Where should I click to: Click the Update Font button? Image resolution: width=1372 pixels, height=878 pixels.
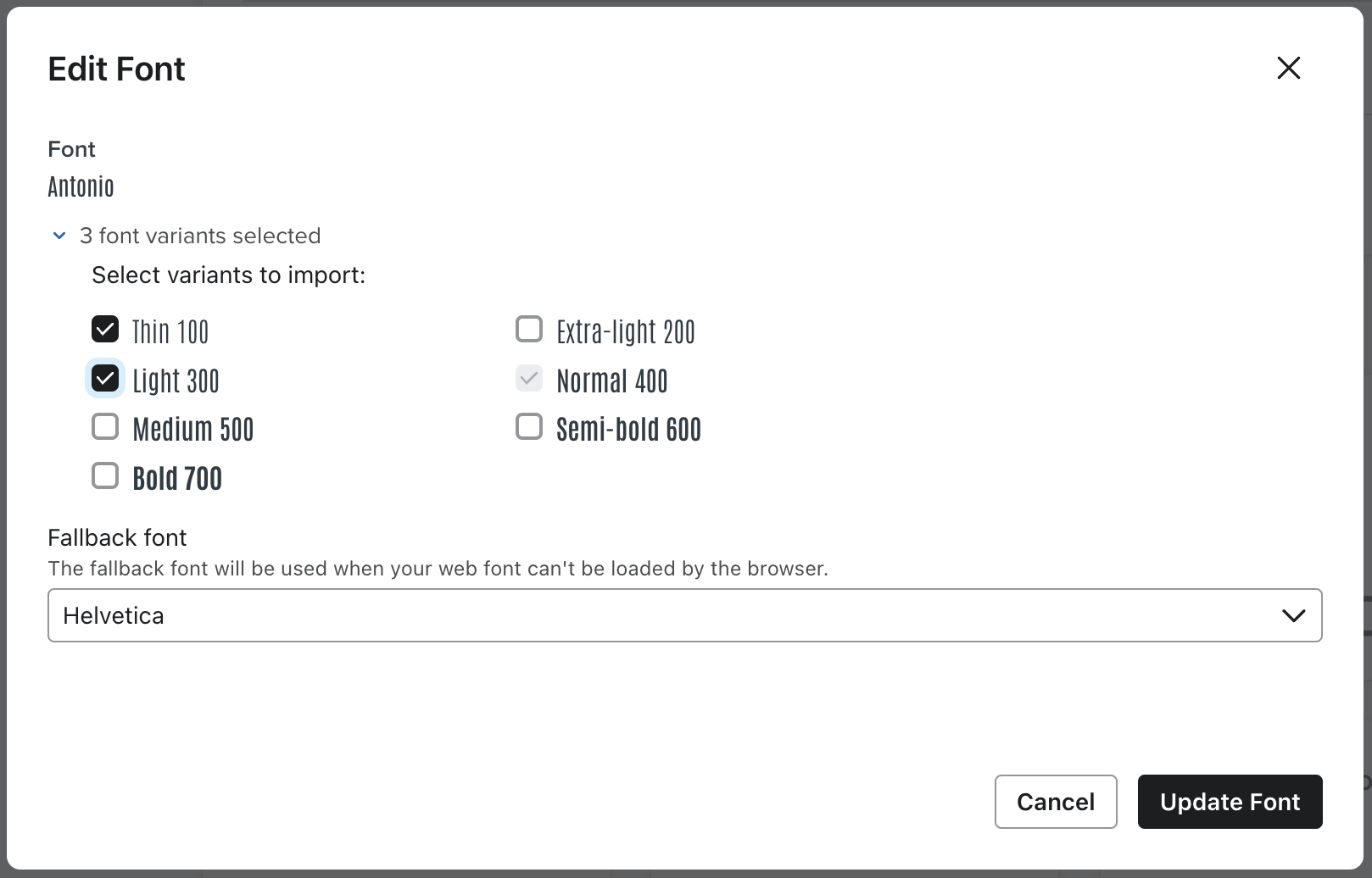click(1230, 802)
